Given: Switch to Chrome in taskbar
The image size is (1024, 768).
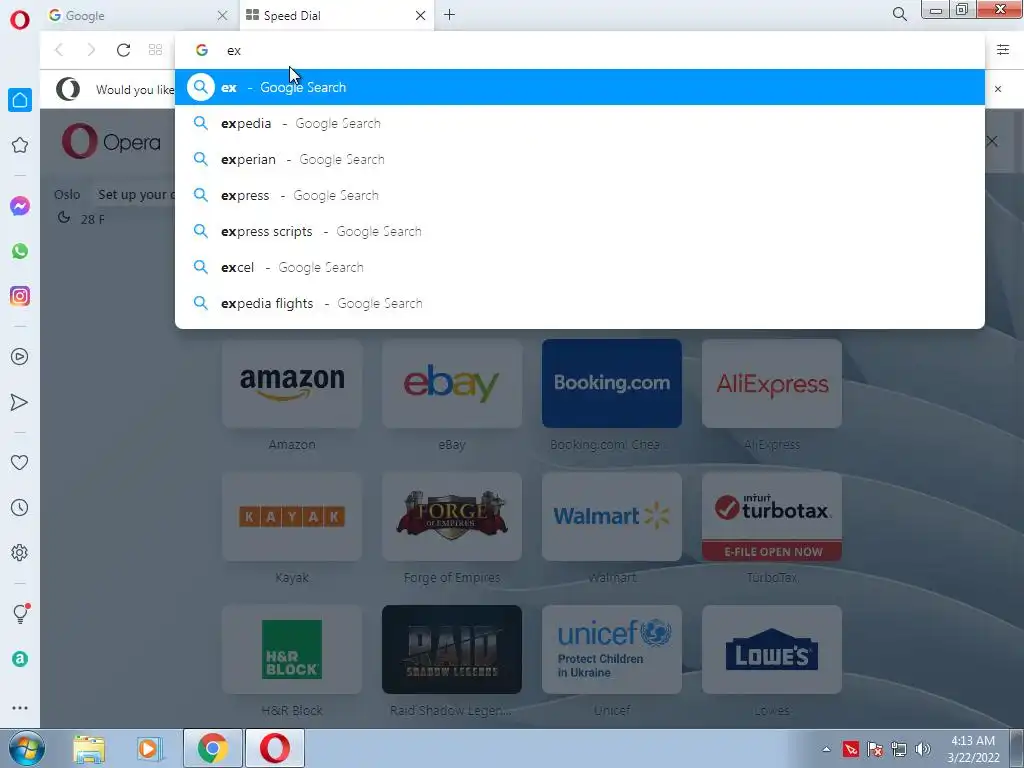Looking at the screenshot, I should click(212, 748).
